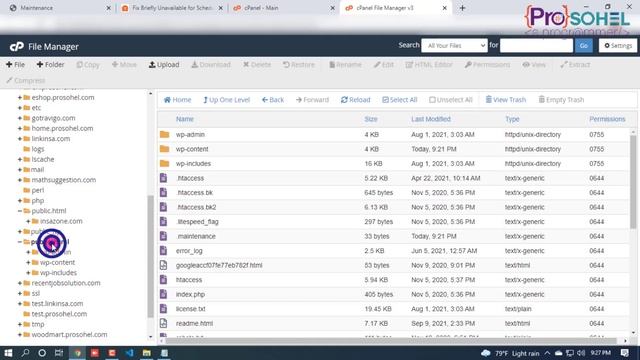Click the Copy toolbar button
The height and width of the screenshot is (360, 640).
coord(88,64)
